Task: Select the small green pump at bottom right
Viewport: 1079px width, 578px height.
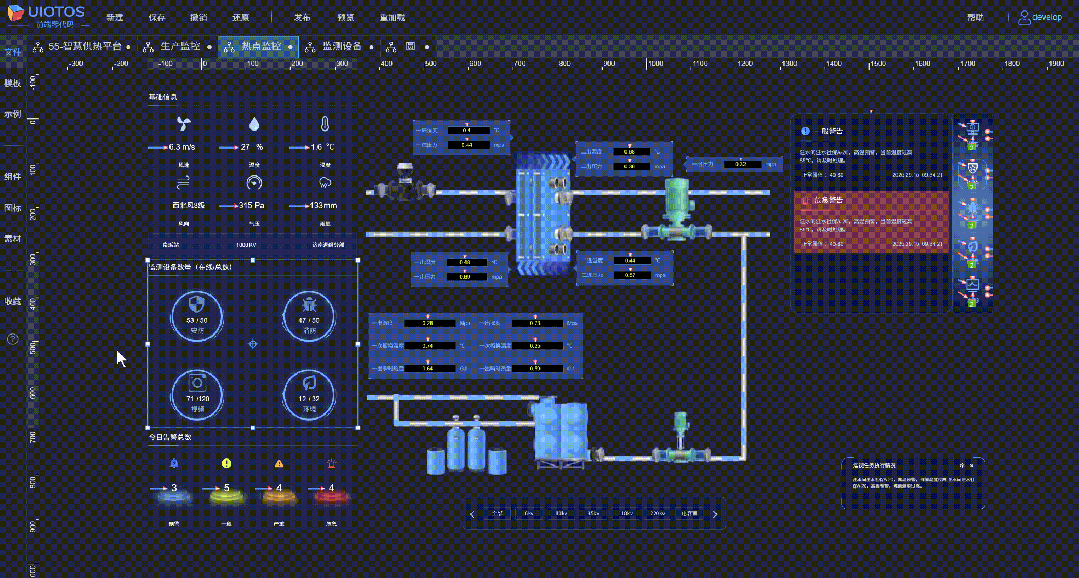Action: [681, 439]
